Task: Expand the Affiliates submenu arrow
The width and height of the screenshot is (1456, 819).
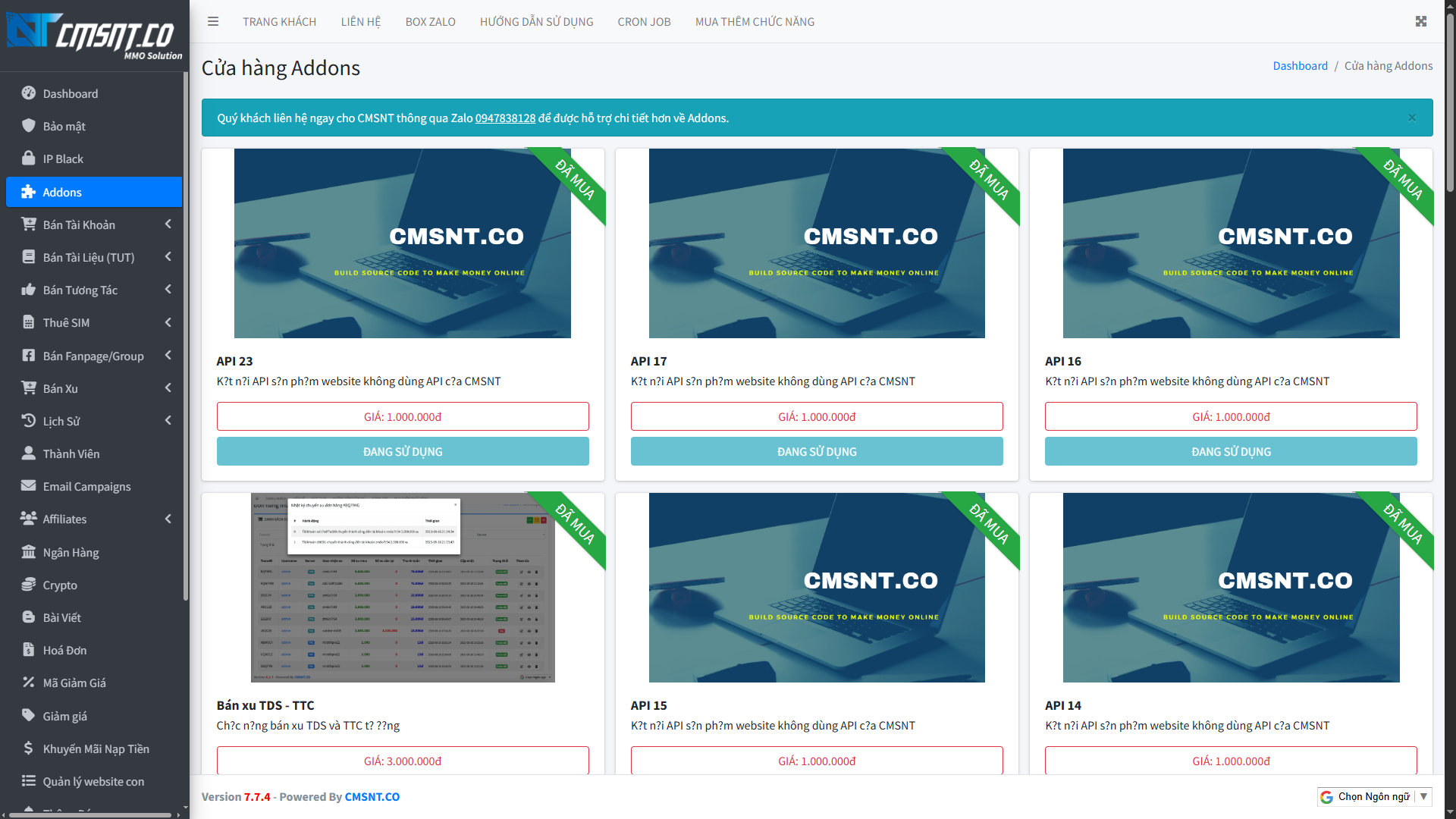Action: coord(168,519)
